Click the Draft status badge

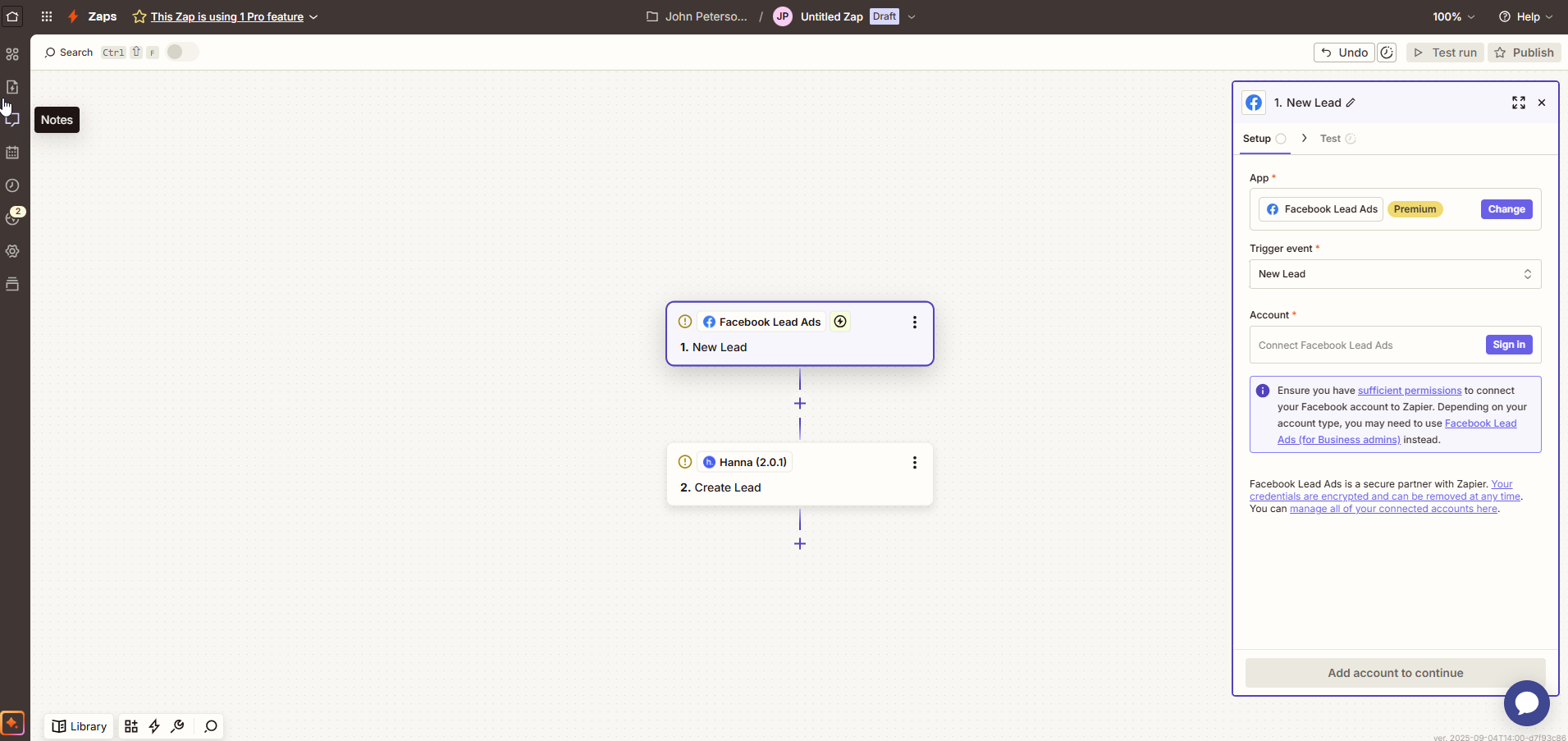point(885,16)
